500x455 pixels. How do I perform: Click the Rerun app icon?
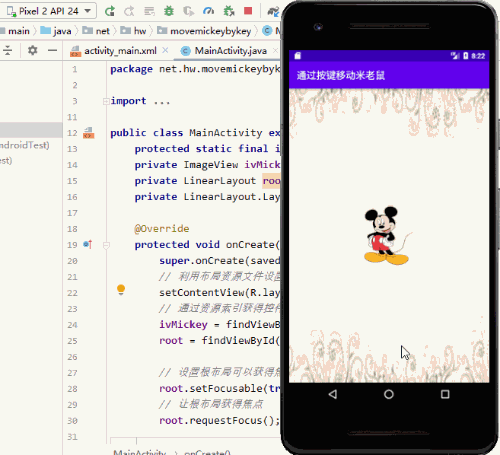click(x=110, y=11)
